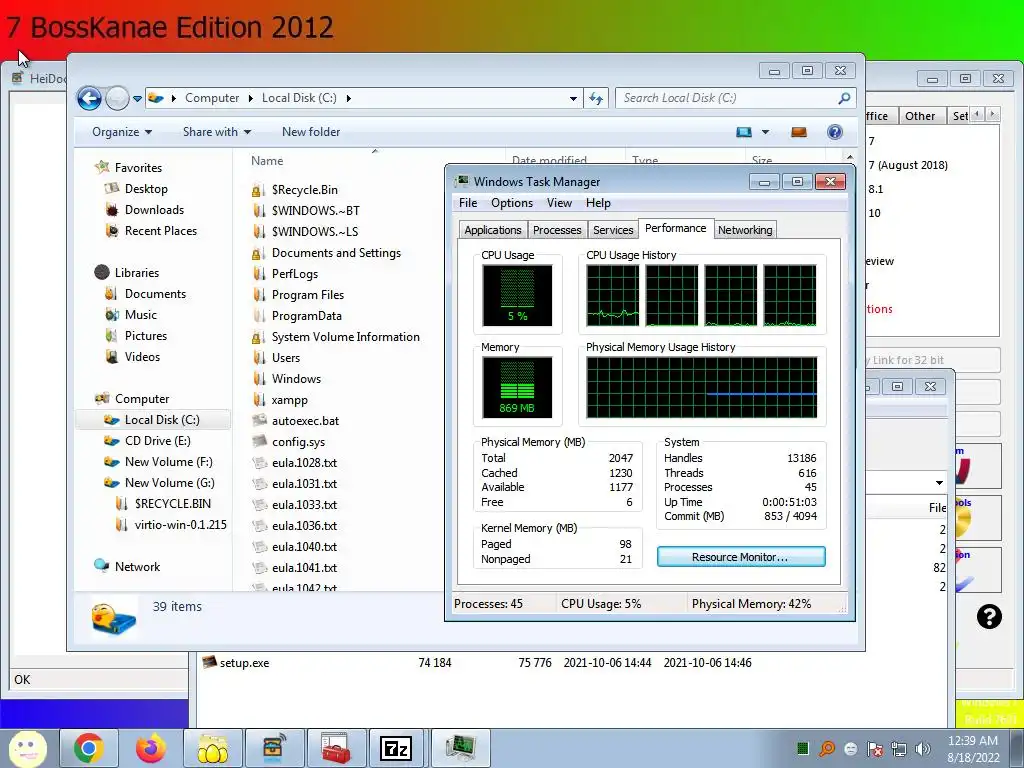Select the xampp folder
Viewport: 1024px width, 768px height.
pyautogui.click(x=289, y=400)
